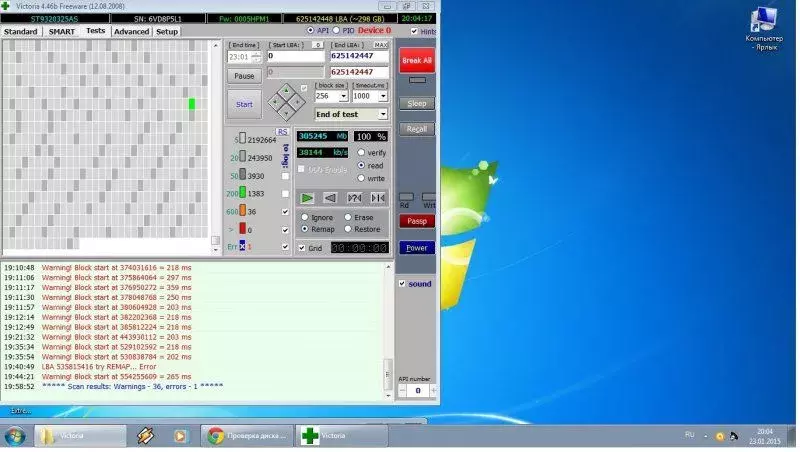Click the forward play scan icon
Screen dimensions: 800x452
coord(307,198)
